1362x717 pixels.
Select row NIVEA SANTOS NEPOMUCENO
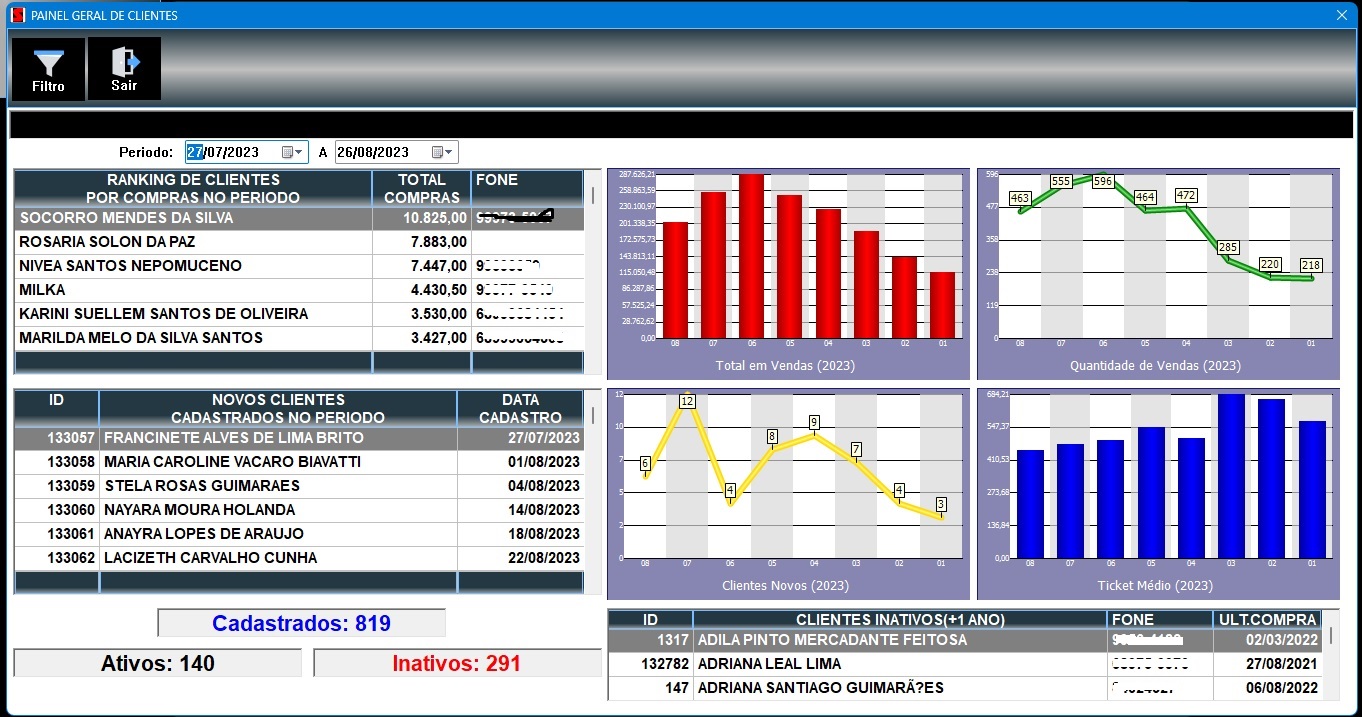[x=299, y=266]
